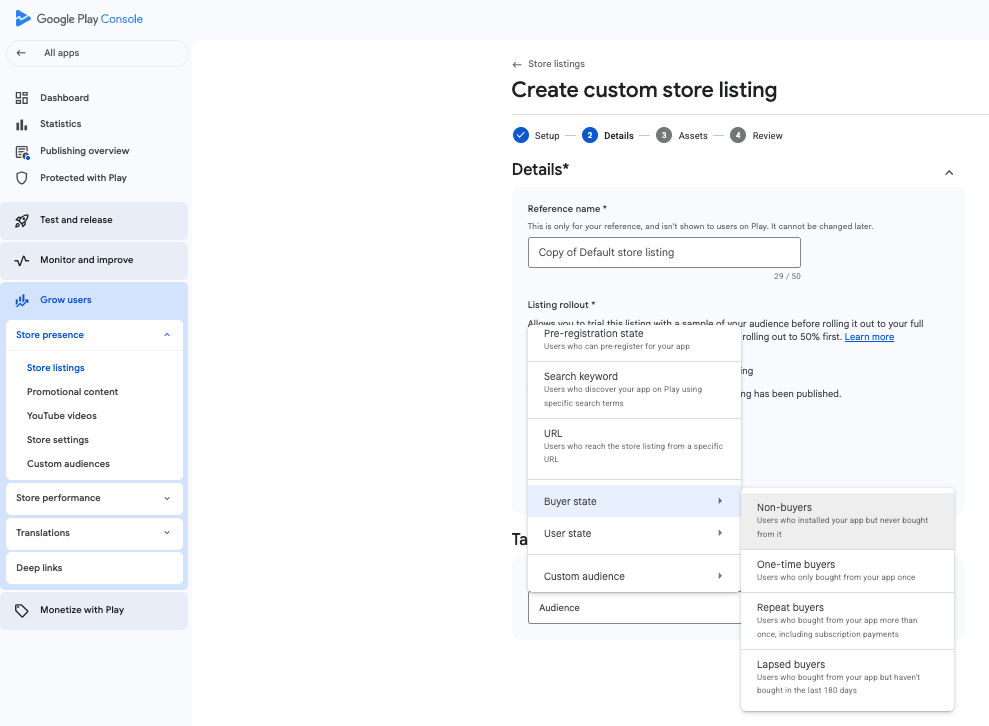Open Promotional content page
Viewport: 989px width, 726px height.
[73, 392]
